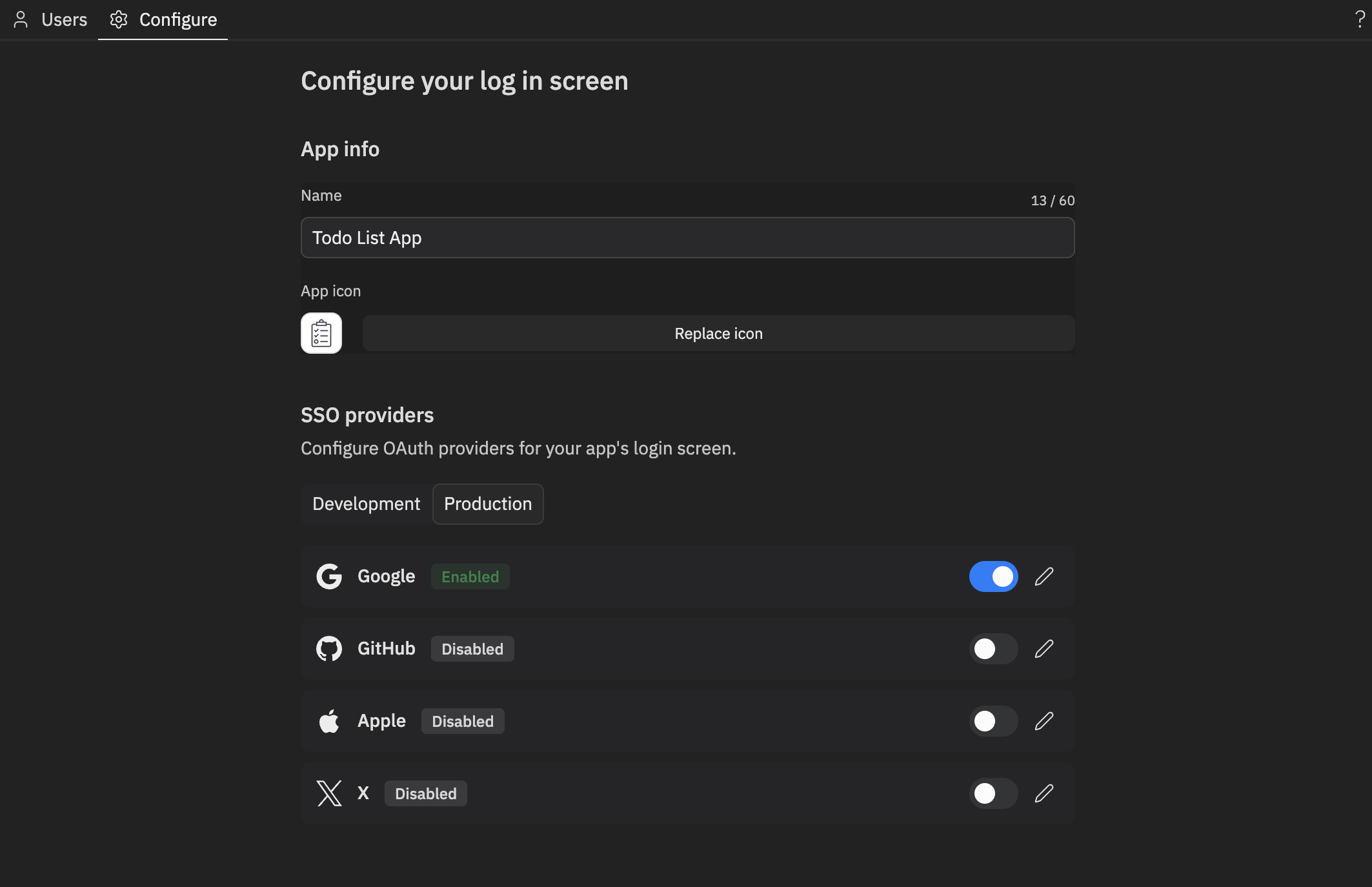The width and height of the screenshot is (1372, 887).
Task: Click the Configure gear icon
Action: (119, 19)
